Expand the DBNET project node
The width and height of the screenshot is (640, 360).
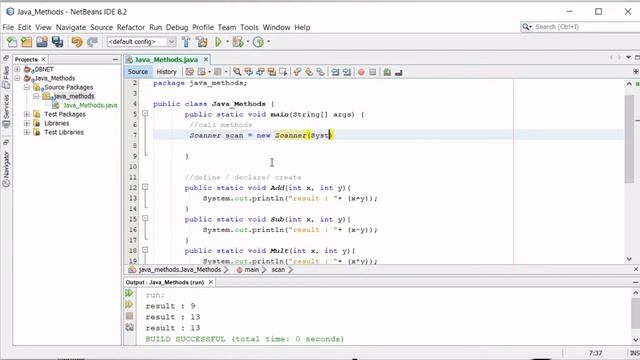[x=18, y=69]
